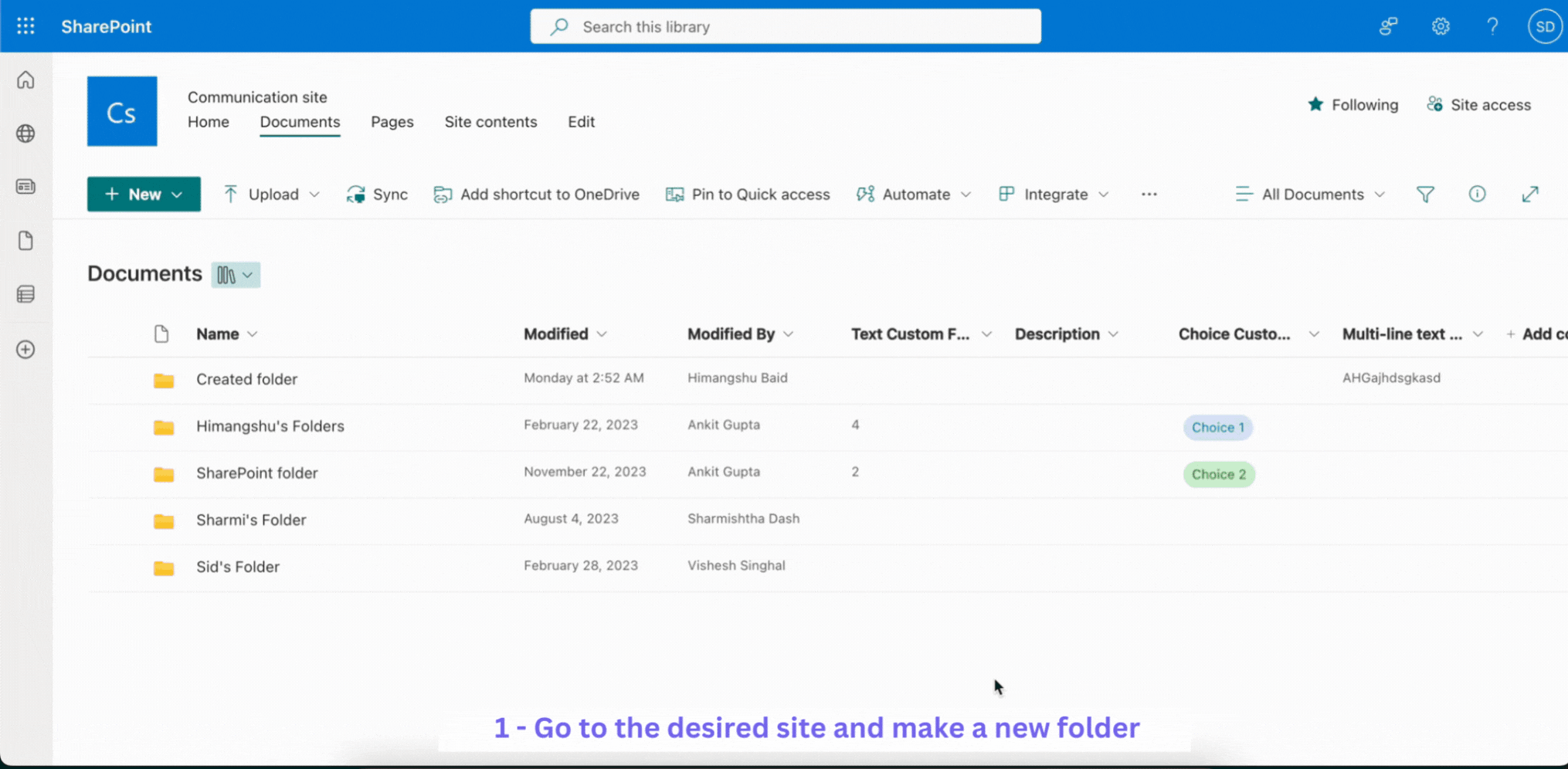
Task: Focus the Search this library field
Action: click(786, 26)
